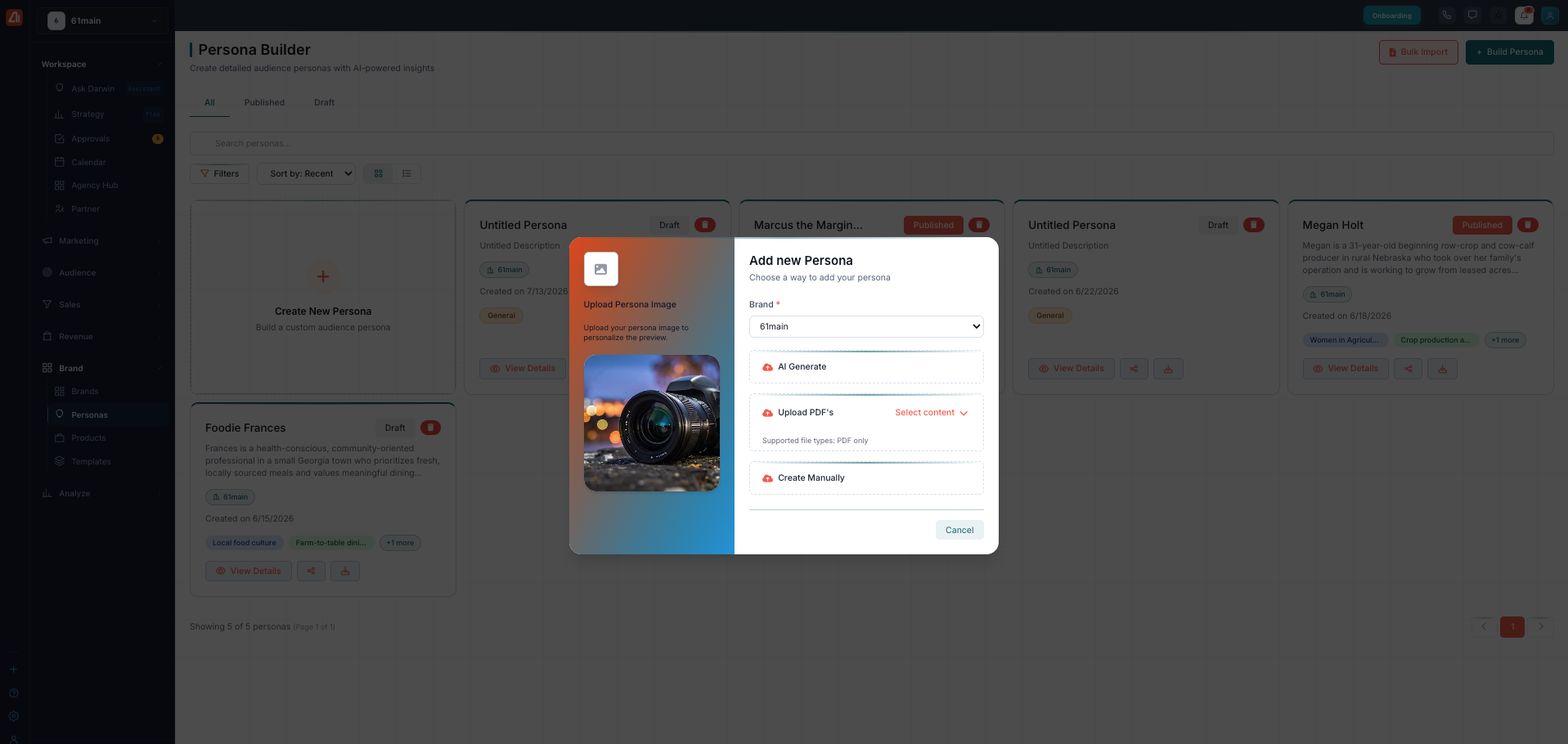
Task: Select the camera lens preview image
Action: point(651,423)
